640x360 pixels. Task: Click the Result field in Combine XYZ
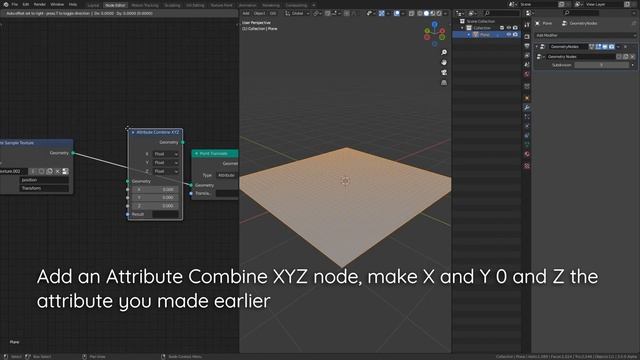[165, 214]
